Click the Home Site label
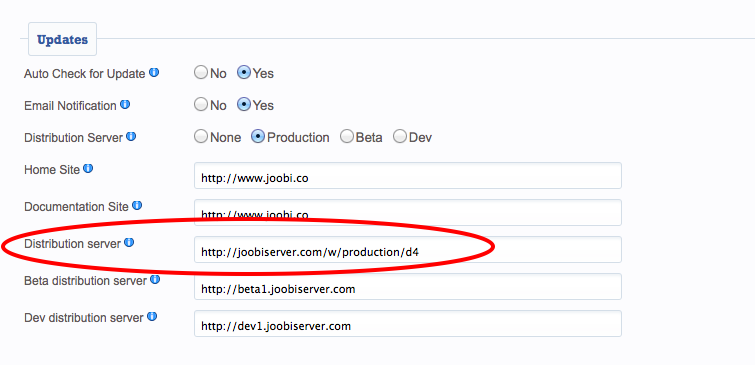 click(x=52, y=169)
